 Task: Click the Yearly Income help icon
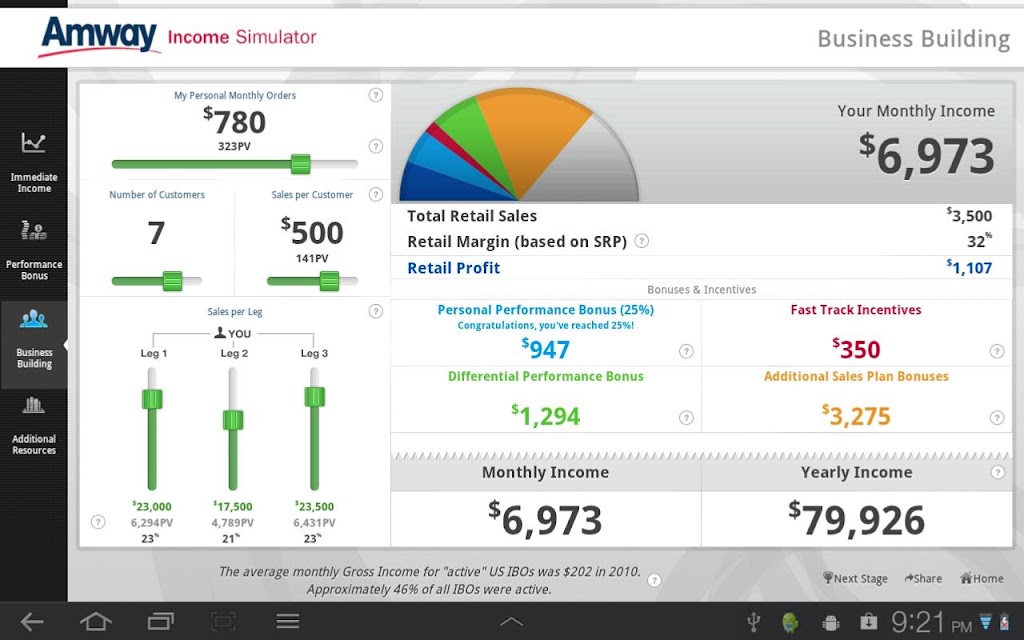[x=997, y=472]
